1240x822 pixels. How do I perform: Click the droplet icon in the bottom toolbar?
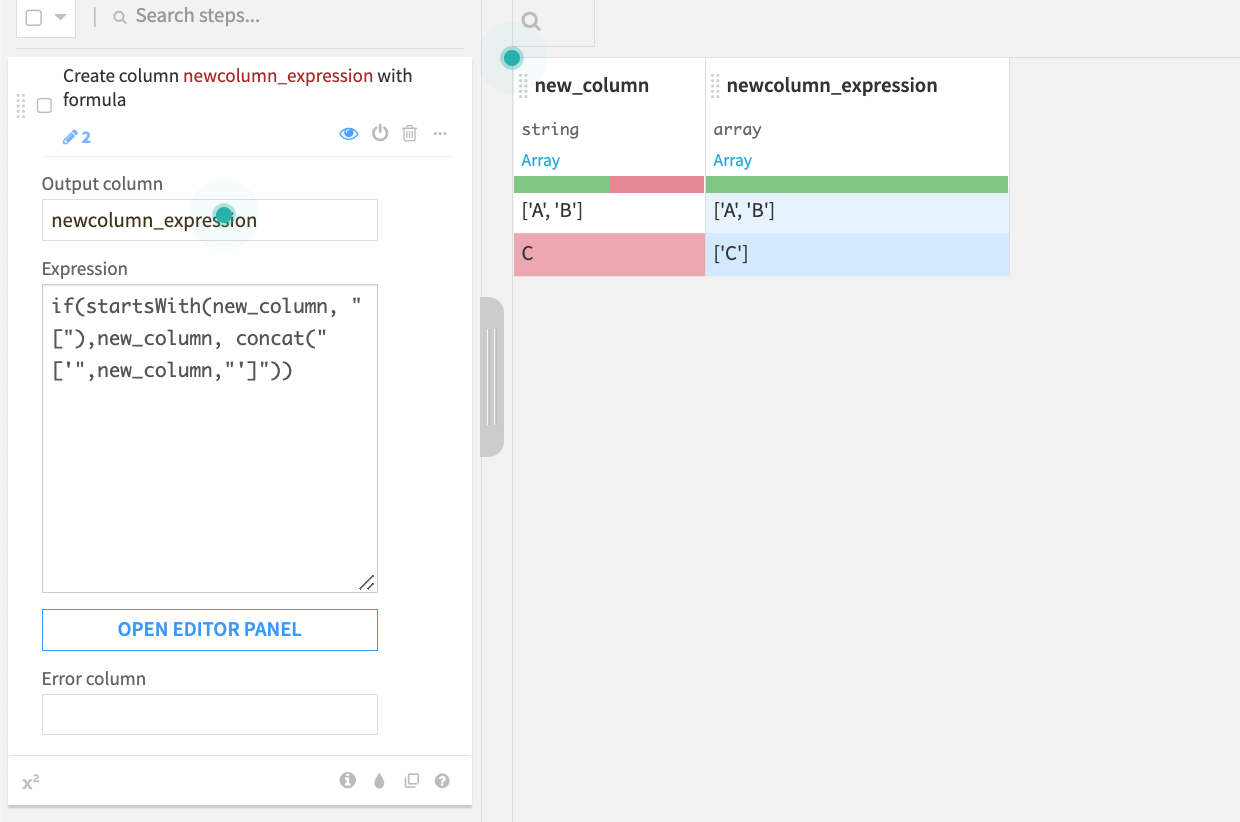[x=379, y=780]
